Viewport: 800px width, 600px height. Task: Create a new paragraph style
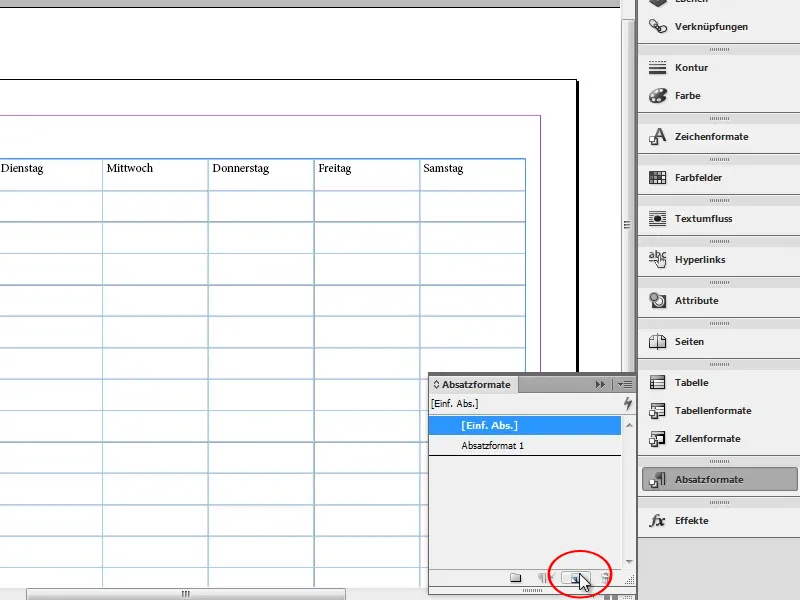coord(575,578)
